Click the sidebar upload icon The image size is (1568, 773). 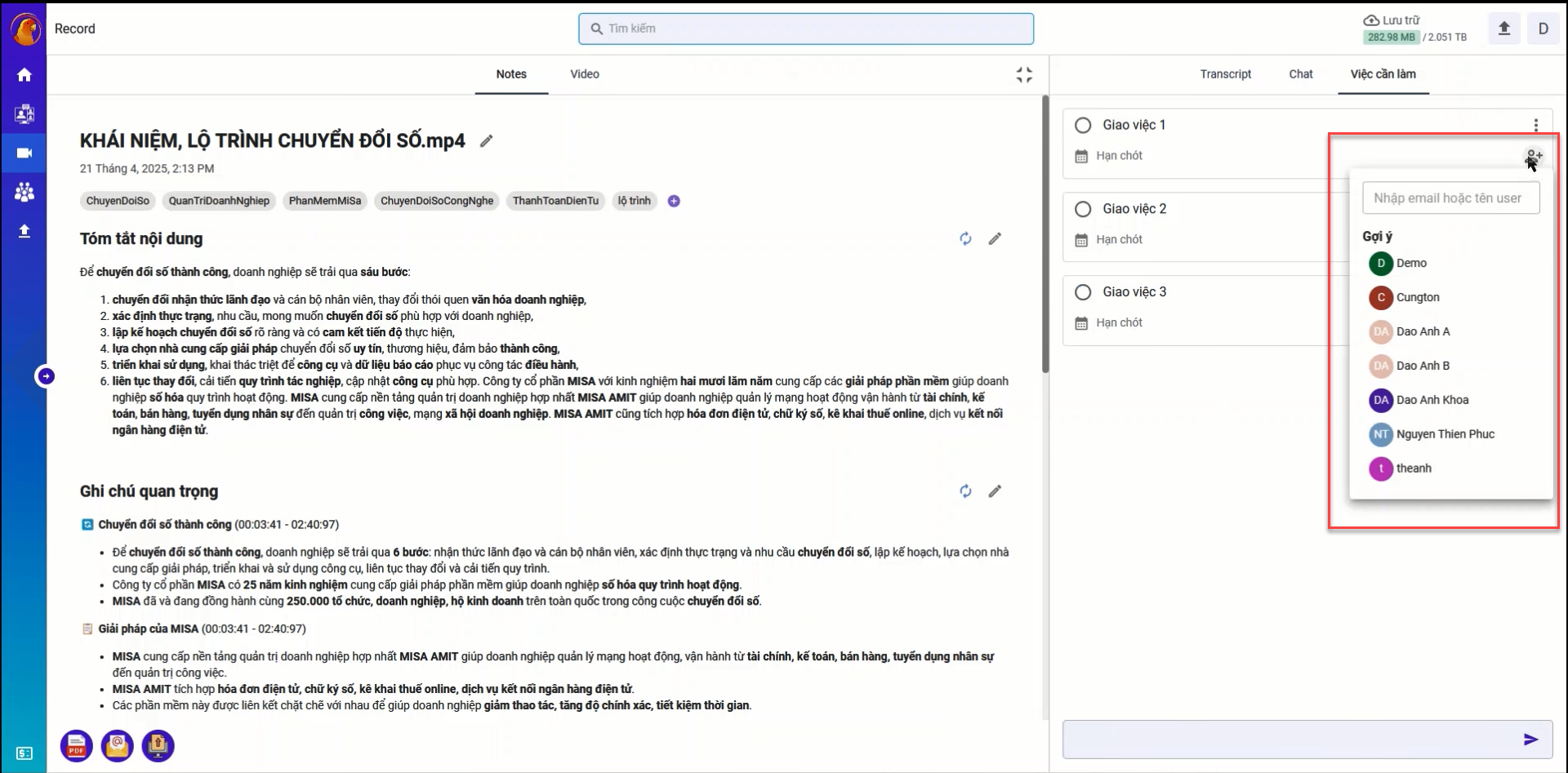click(x=24, y=231)
